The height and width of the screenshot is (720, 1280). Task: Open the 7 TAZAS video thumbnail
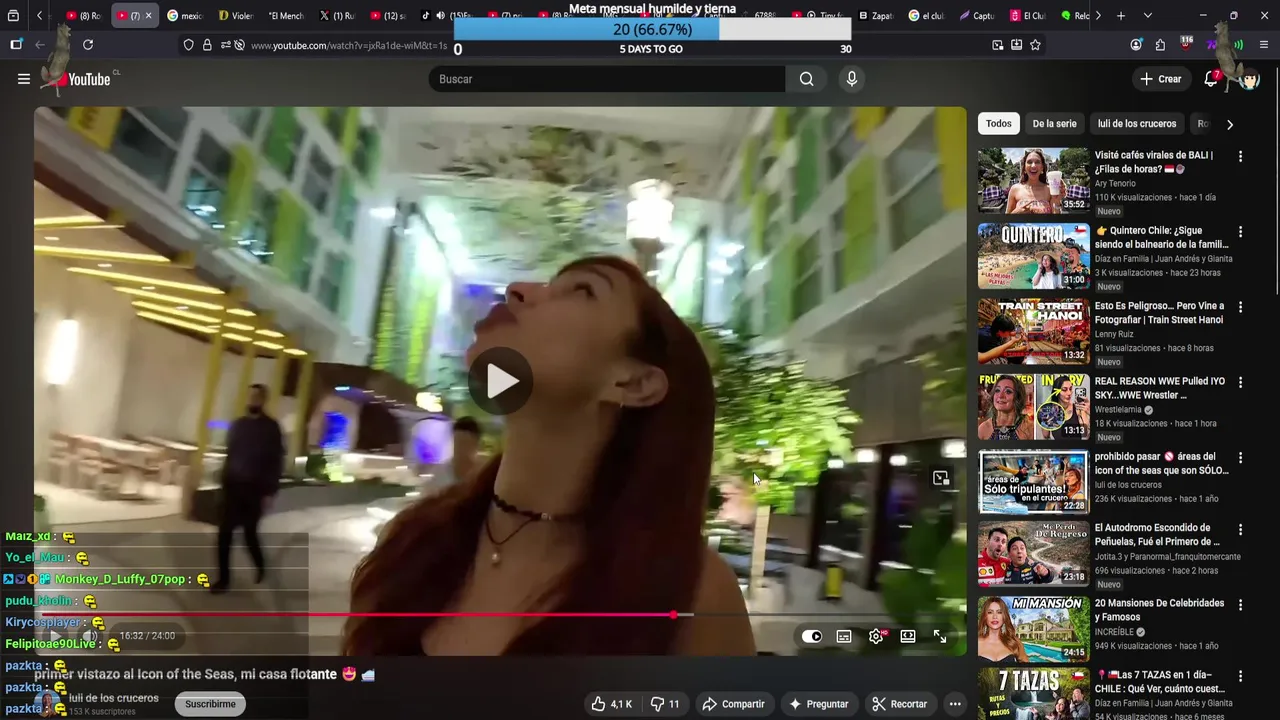pyautogui.click(x=1033, y=694)
